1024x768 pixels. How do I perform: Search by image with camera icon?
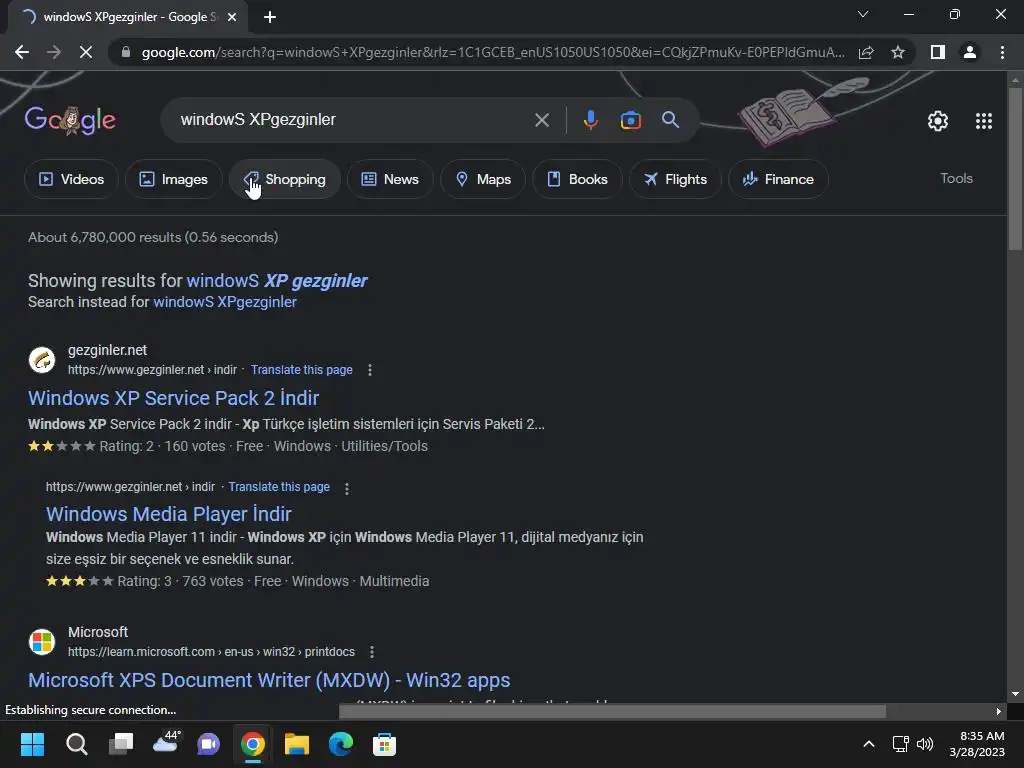pyautogui.click(x=630, y=120)
